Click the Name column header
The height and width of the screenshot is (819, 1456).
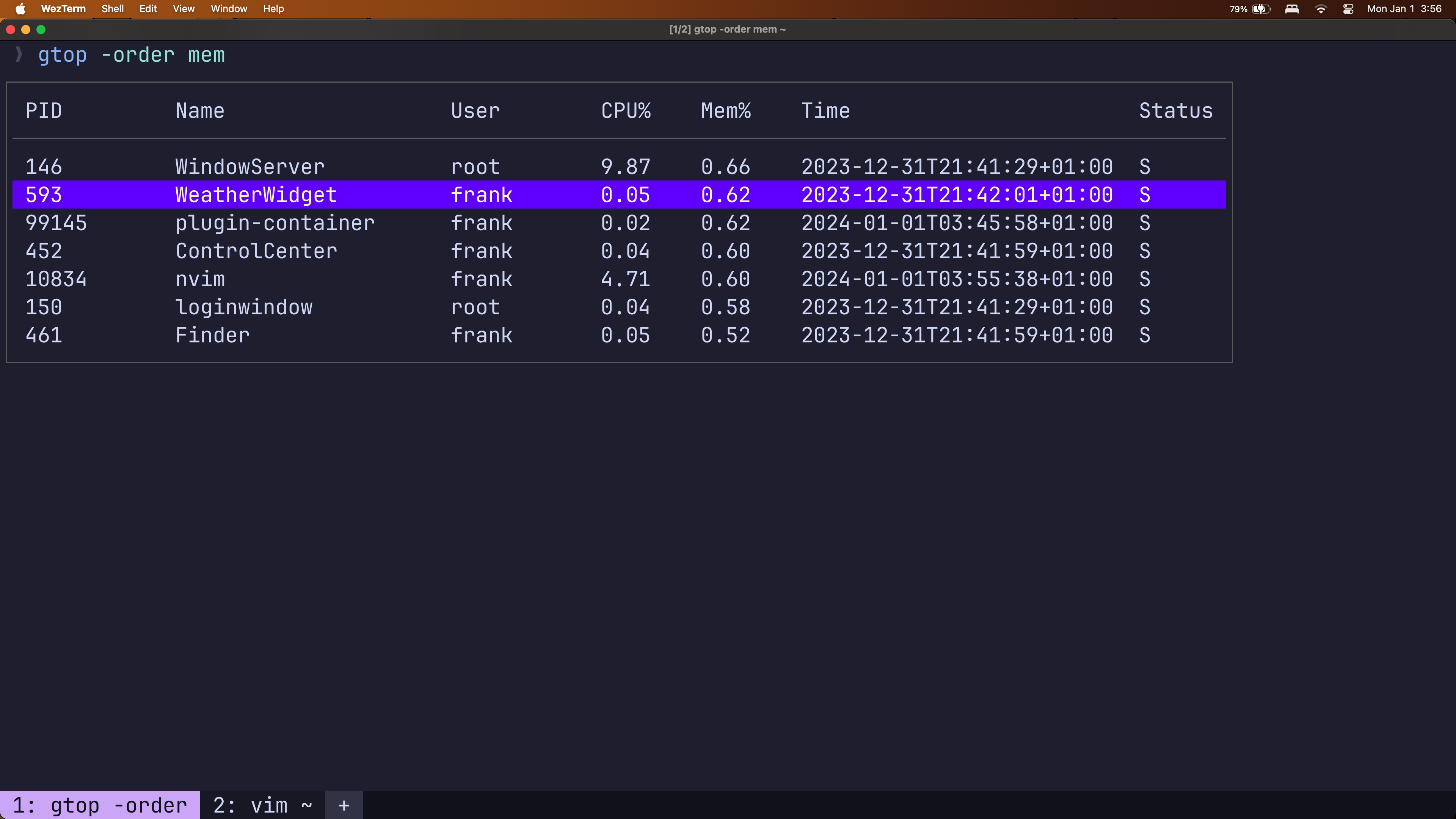click(200, 110)
